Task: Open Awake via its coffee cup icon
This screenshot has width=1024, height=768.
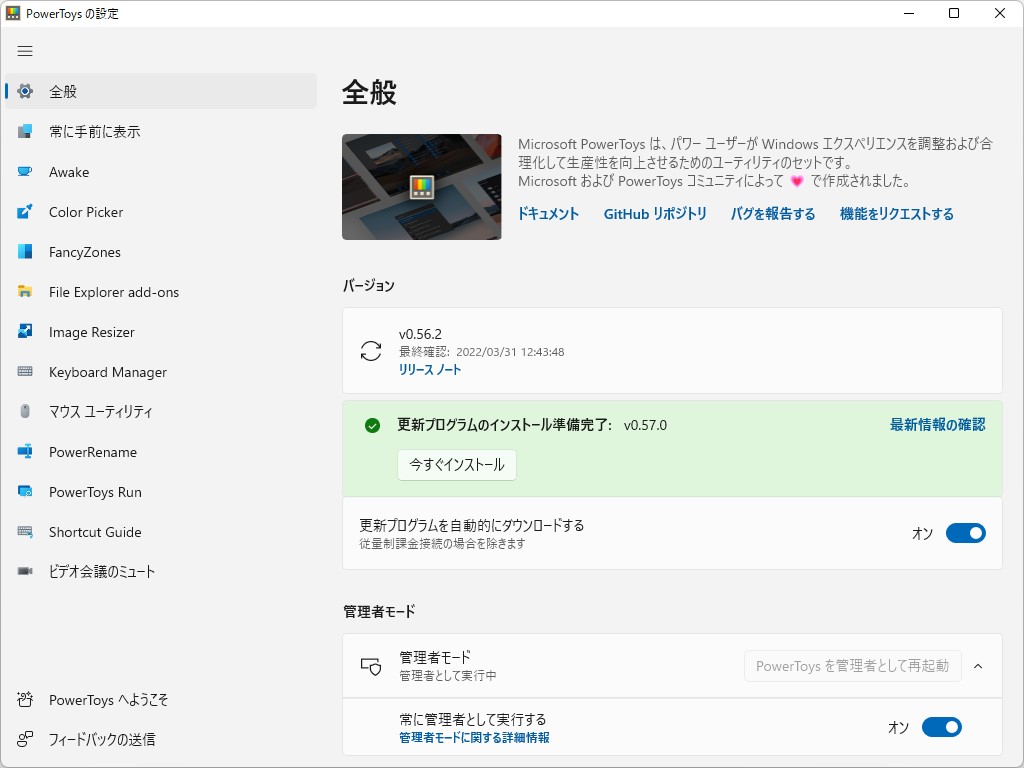Action: point(26,172)
